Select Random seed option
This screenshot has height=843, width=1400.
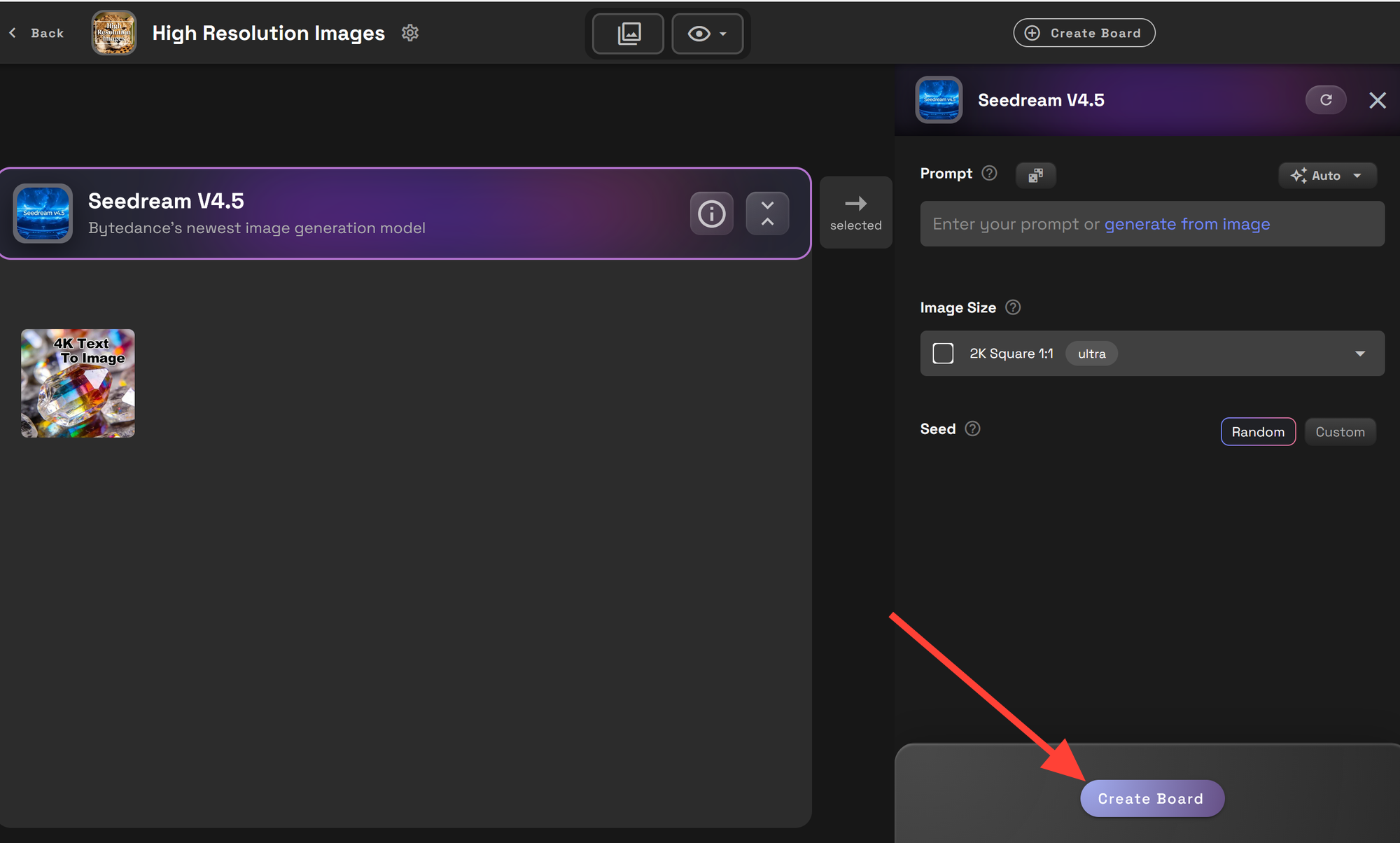coord(1257,432)
